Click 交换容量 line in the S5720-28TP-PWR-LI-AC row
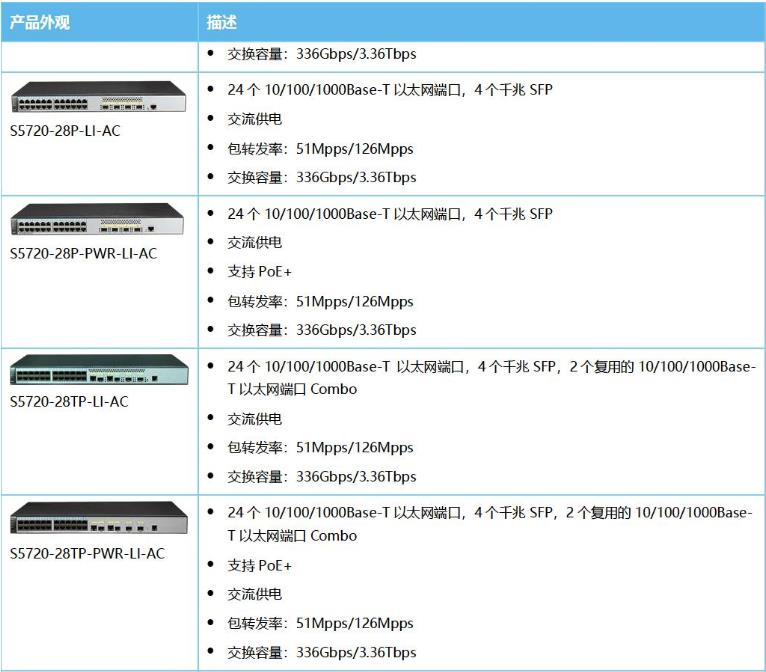Viewport: 766px width, 672px height. click(x=322, y=652)
